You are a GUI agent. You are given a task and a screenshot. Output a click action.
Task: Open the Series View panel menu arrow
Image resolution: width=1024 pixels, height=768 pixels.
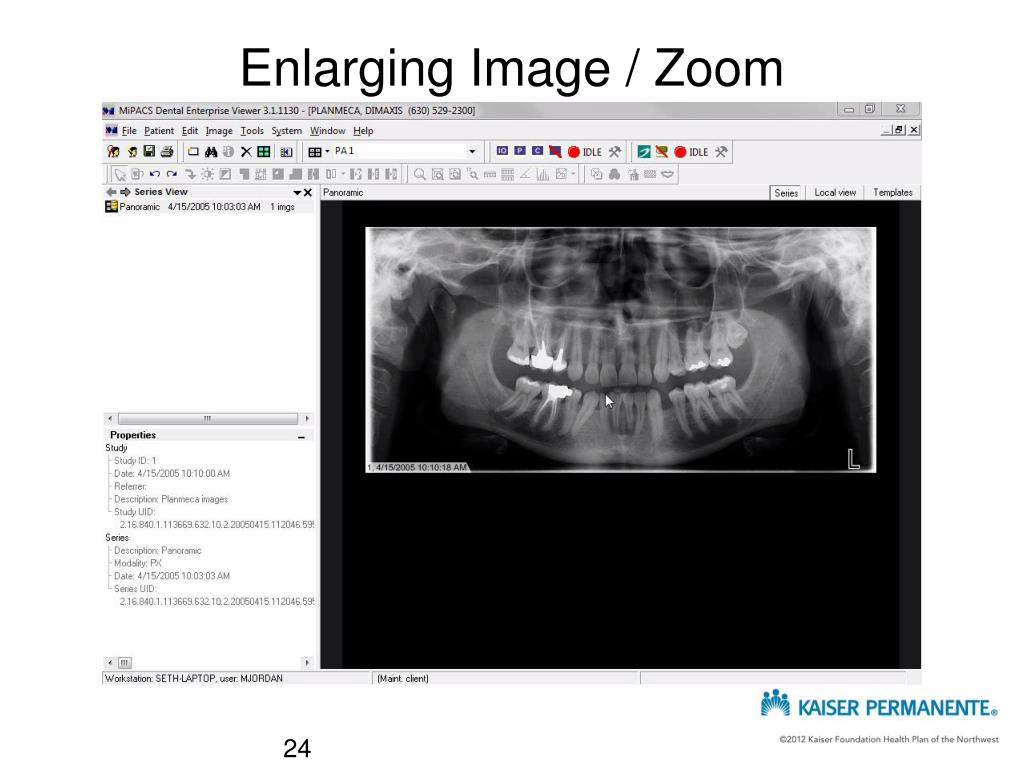click(x=297, y=193)
